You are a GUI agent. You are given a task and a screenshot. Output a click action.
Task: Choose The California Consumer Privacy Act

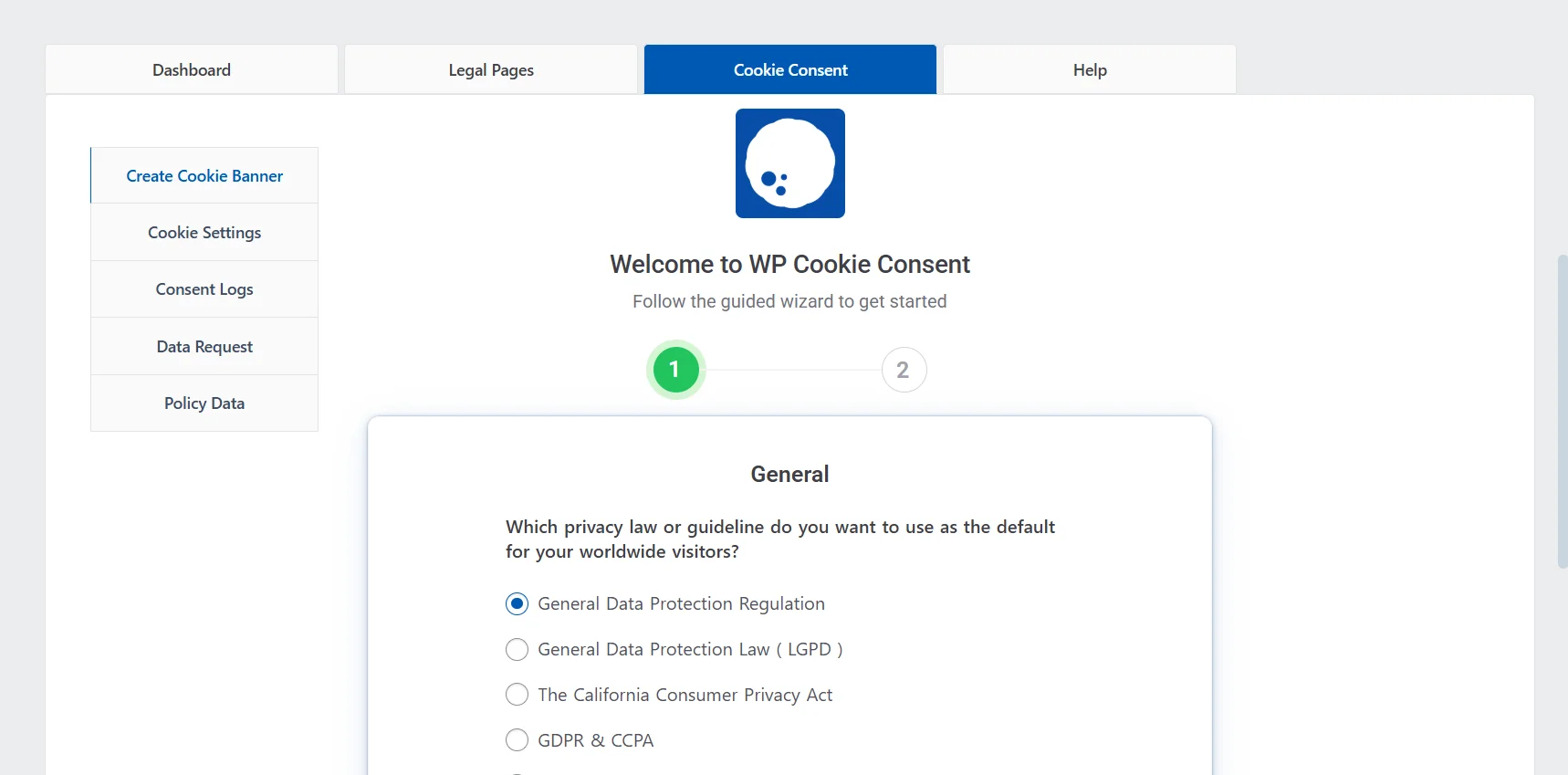517,695
